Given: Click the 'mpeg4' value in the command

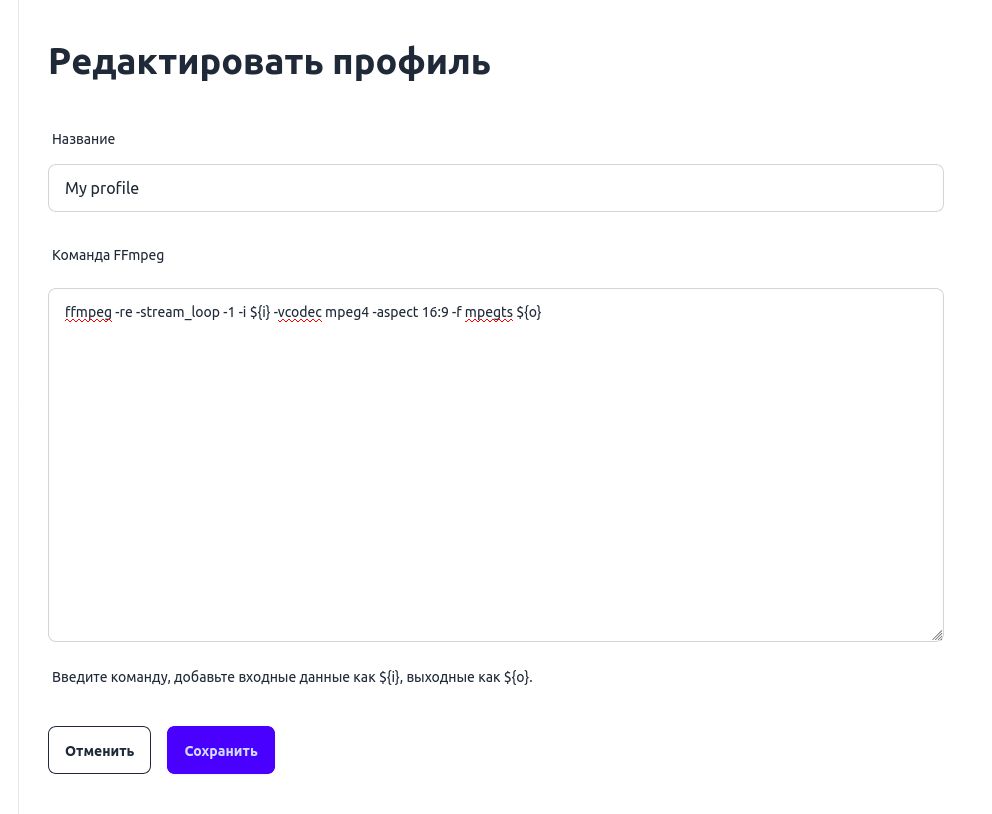Looking at the screenshot, I should tap(346, 312).
